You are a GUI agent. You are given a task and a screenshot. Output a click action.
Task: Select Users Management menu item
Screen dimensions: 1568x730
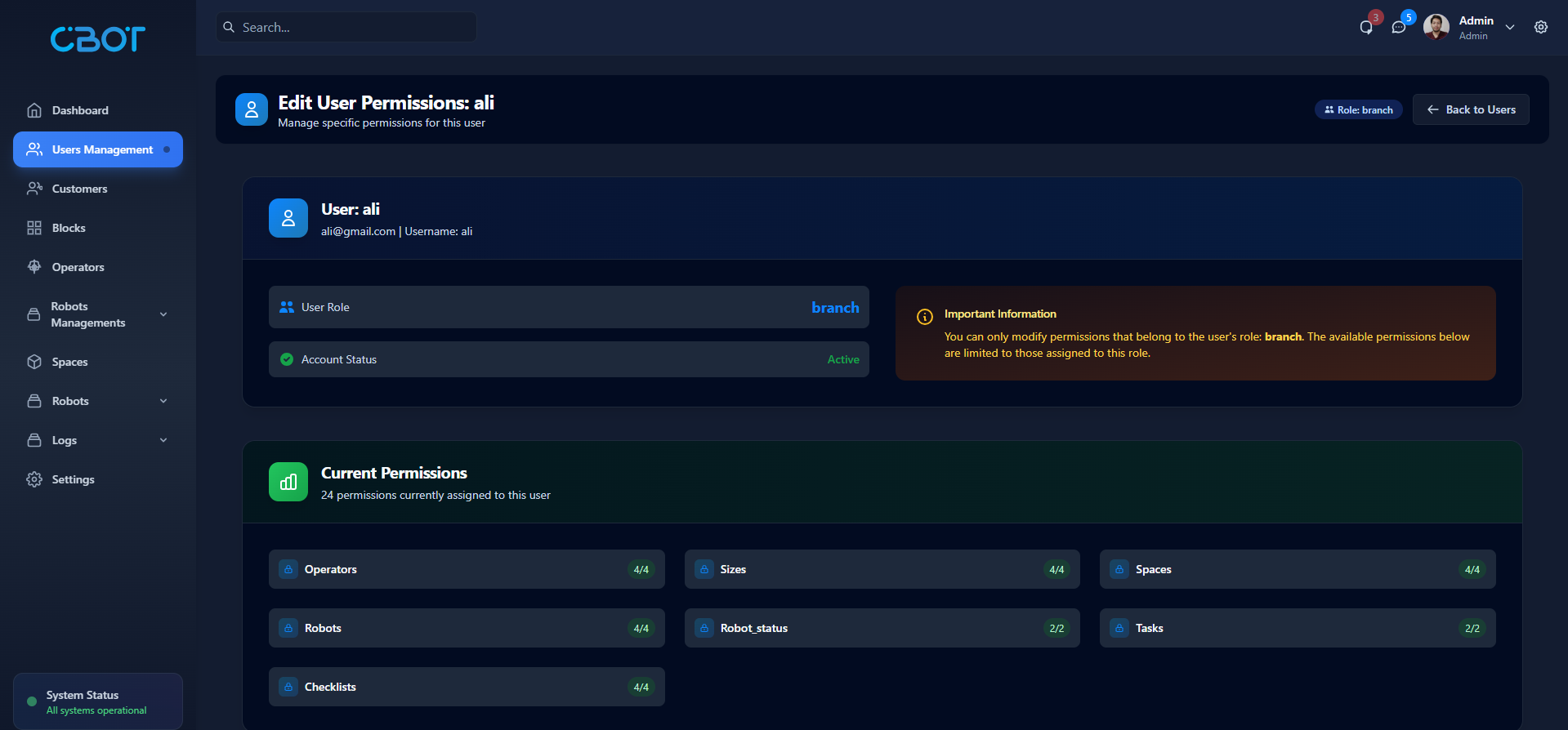(98, 149)
